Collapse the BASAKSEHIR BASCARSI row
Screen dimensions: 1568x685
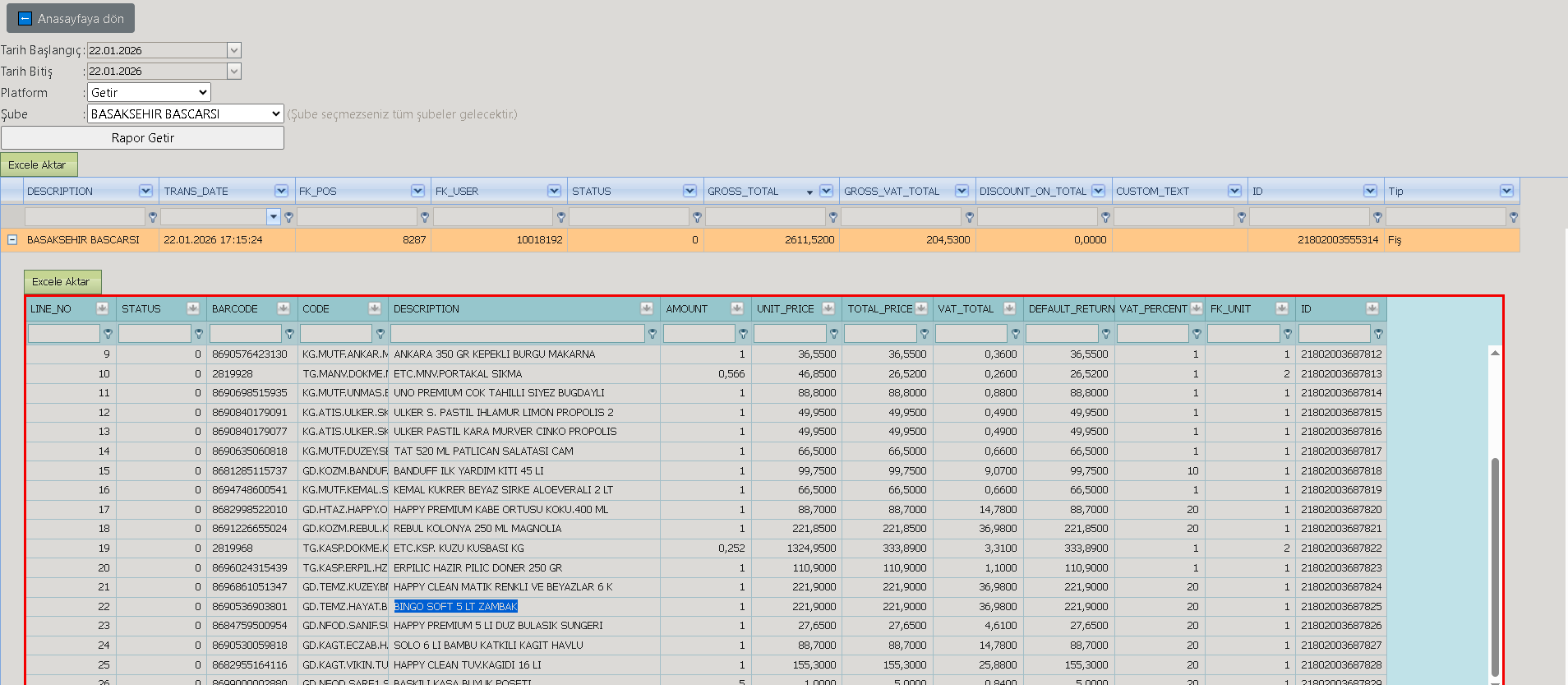pos(12,240)
